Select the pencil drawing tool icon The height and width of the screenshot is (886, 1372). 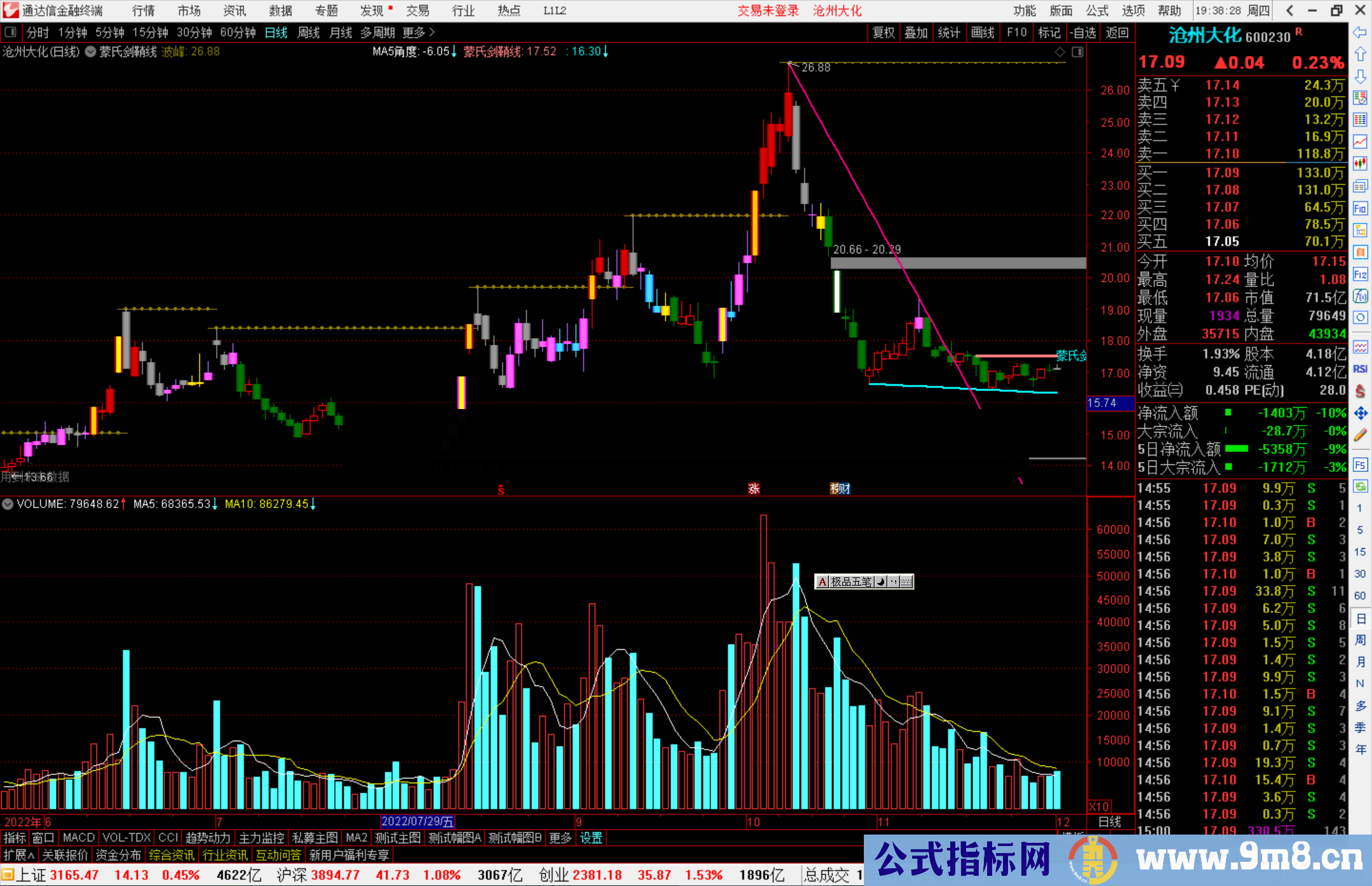[1360, 435]
